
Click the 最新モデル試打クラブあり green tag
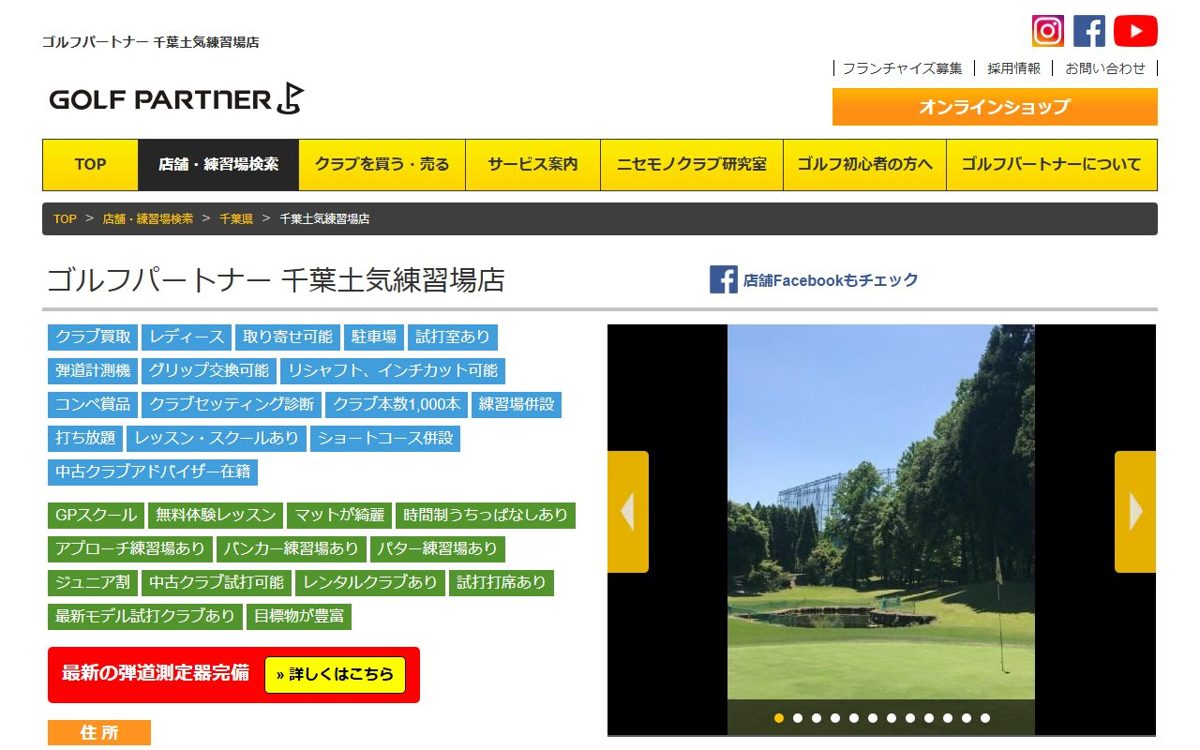(x=145, y=616)
